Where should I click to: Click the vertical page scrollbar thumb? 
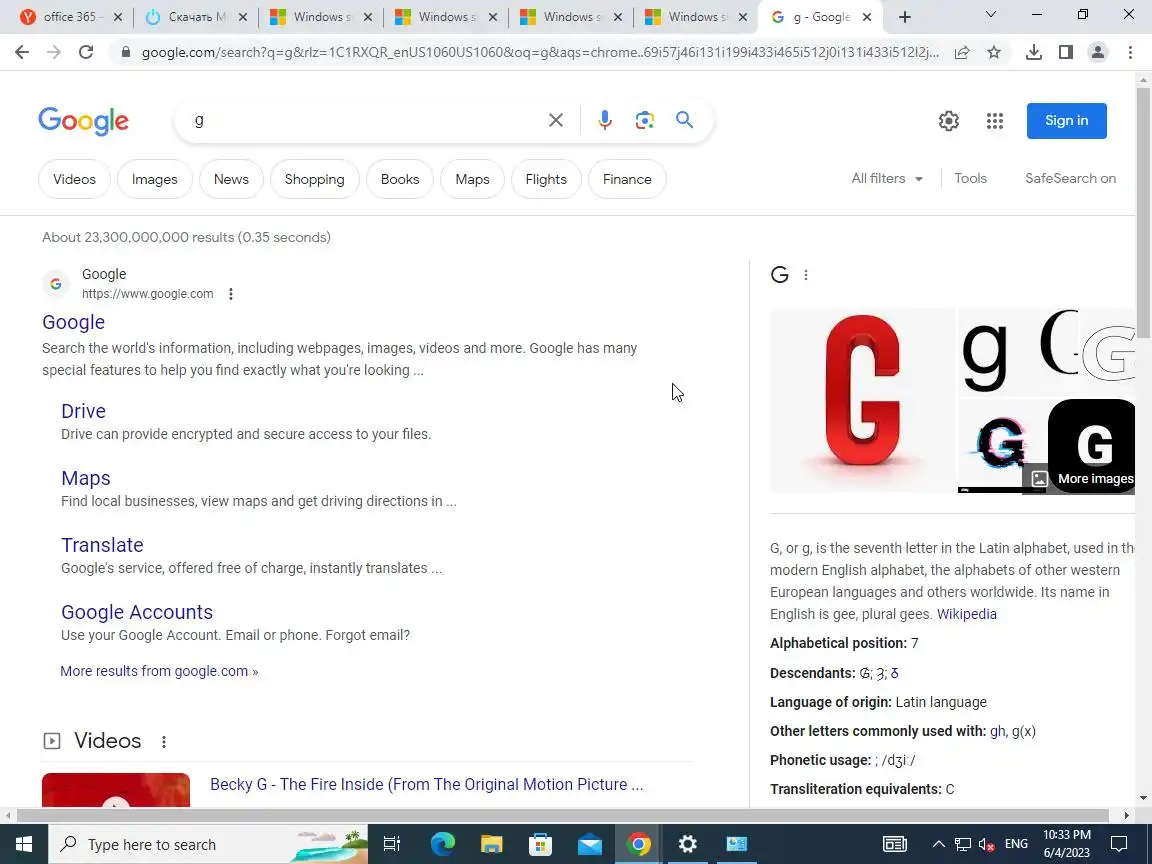(1144, 213)
